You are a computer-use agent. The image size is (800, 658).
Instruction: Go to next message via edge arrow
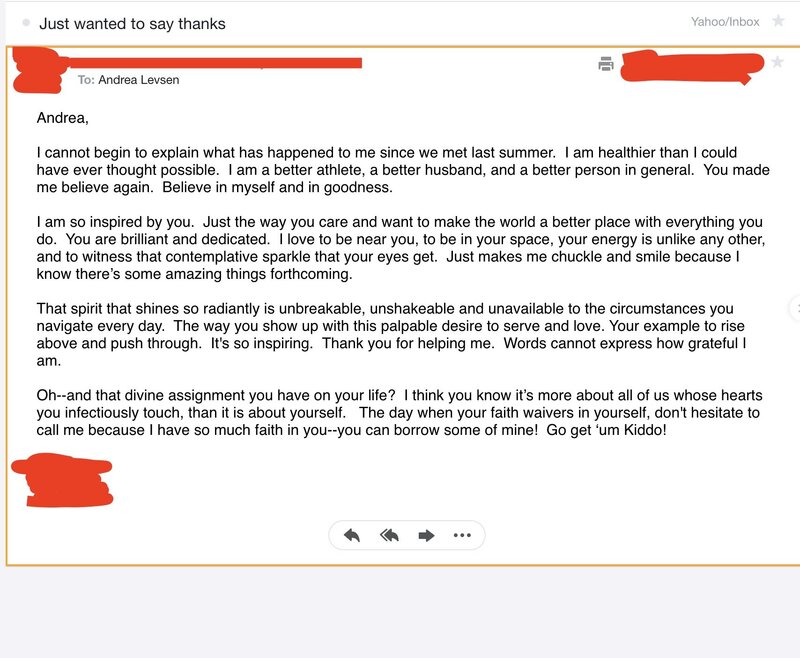[795, 308]
